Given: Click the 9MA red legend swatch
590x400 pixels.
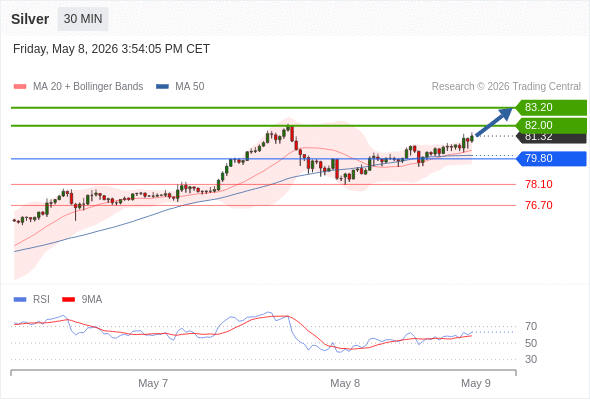Looking at the screenshot, I should (68, 300).
